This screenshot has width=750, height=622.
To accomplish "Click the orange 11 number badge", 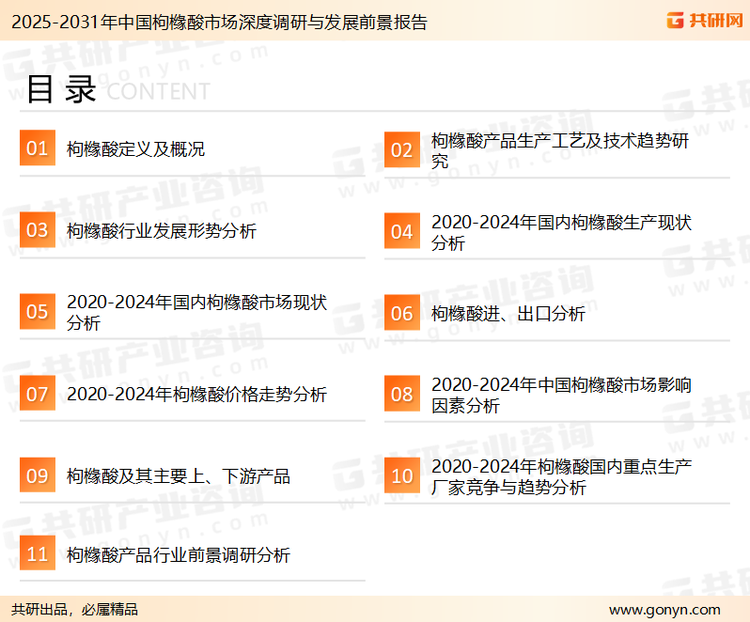I will 37,553.
